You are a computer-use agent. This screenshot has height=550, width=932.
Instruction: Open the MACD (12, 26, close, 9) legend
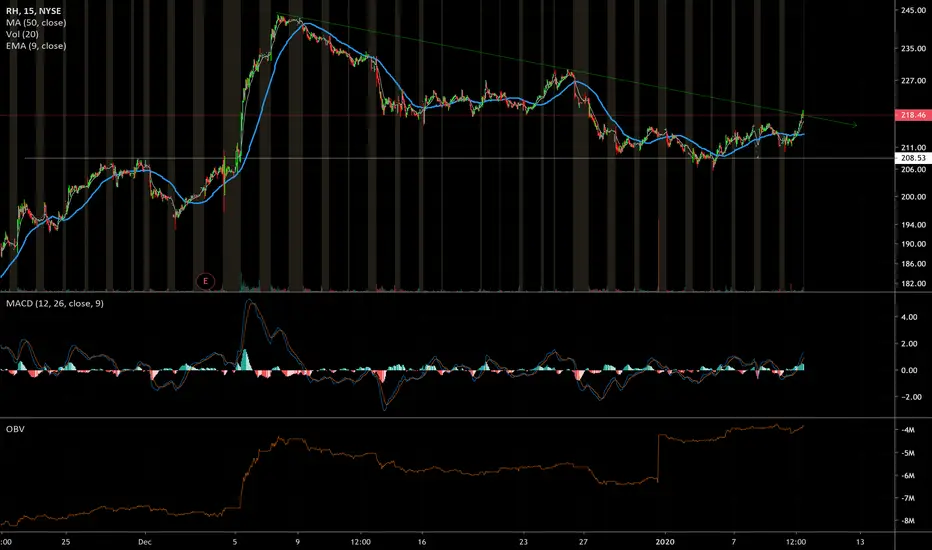pyautogui.click(x=55, y=304)
